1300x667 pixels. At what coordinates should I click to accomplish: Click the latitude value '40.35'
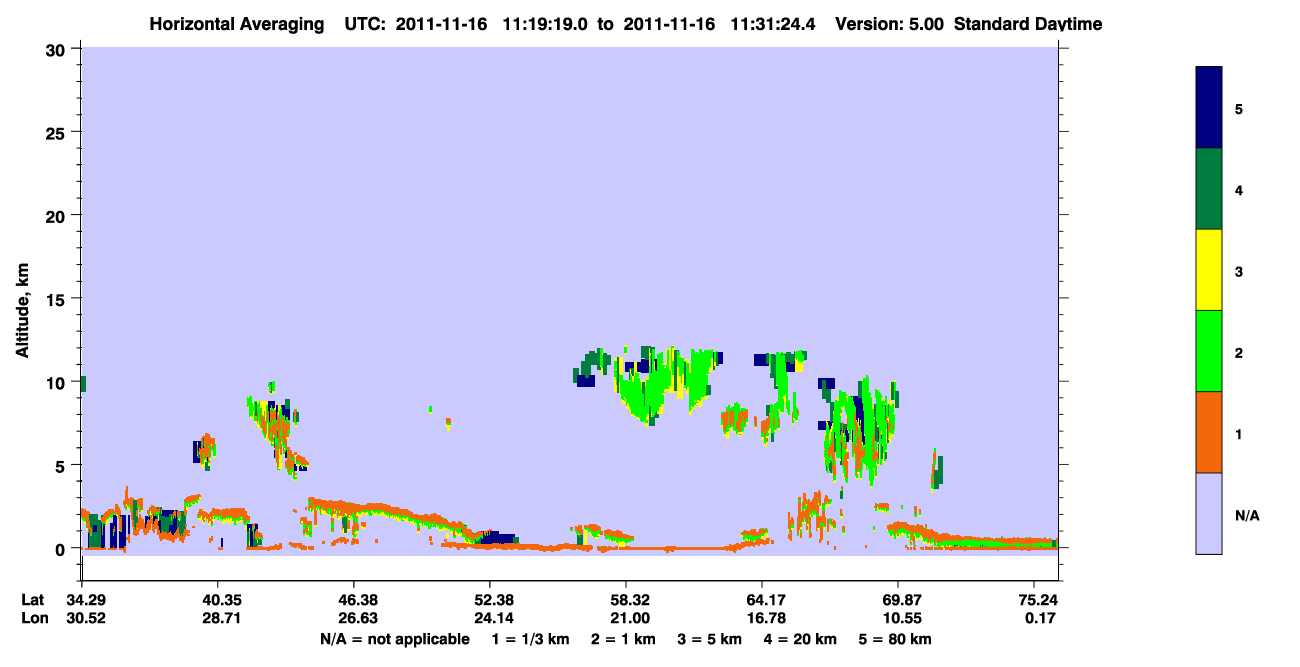pos(218,600)
